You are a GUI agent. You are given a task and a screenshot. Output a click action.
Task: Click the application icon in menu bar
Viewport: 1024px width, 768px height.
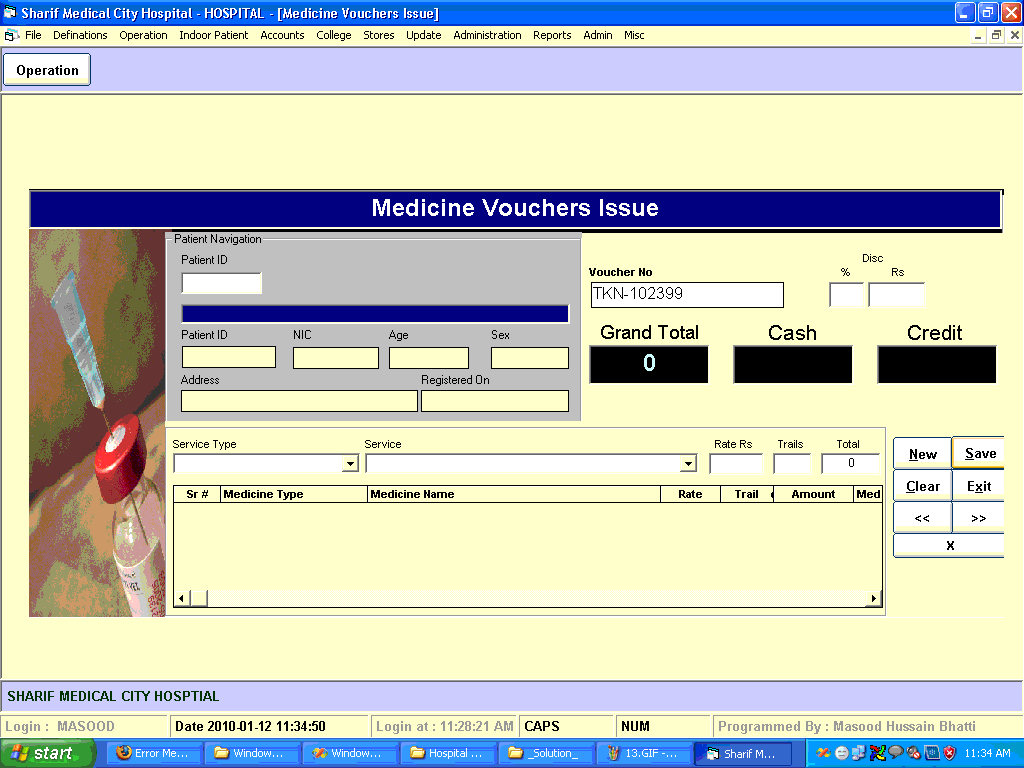click(x=12, y=35)
